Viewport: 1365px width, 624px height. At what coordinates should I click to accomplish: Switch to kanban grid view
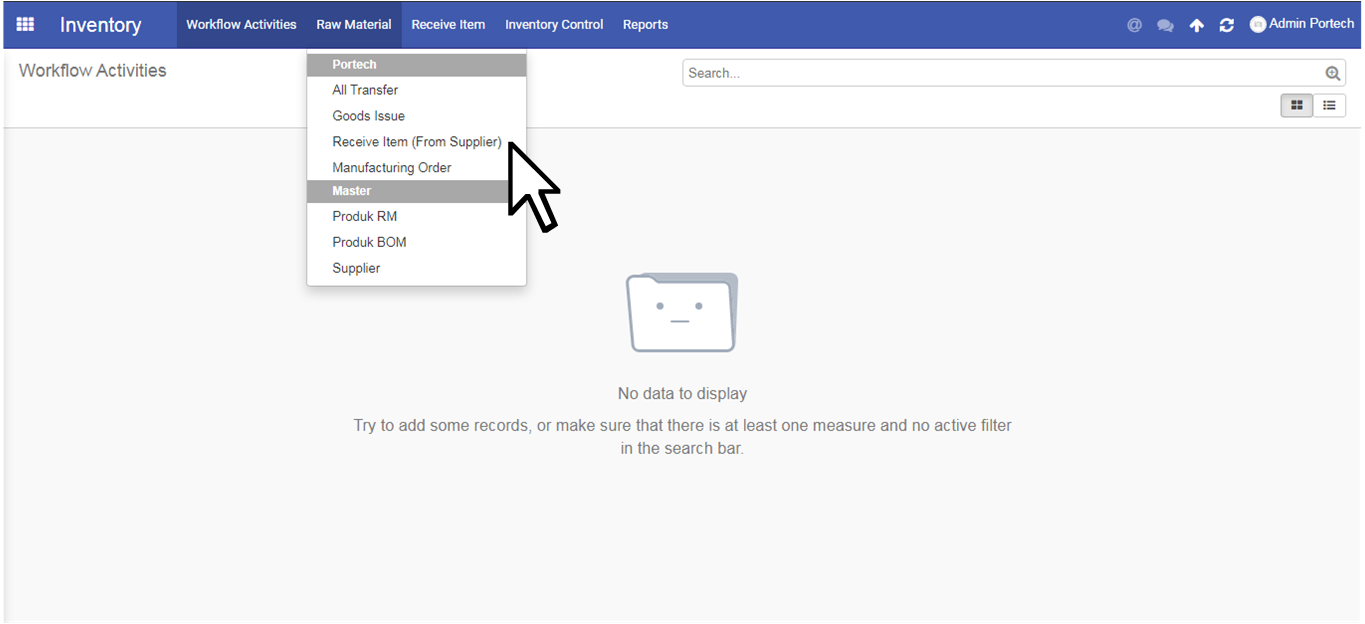coord(1297,105)
